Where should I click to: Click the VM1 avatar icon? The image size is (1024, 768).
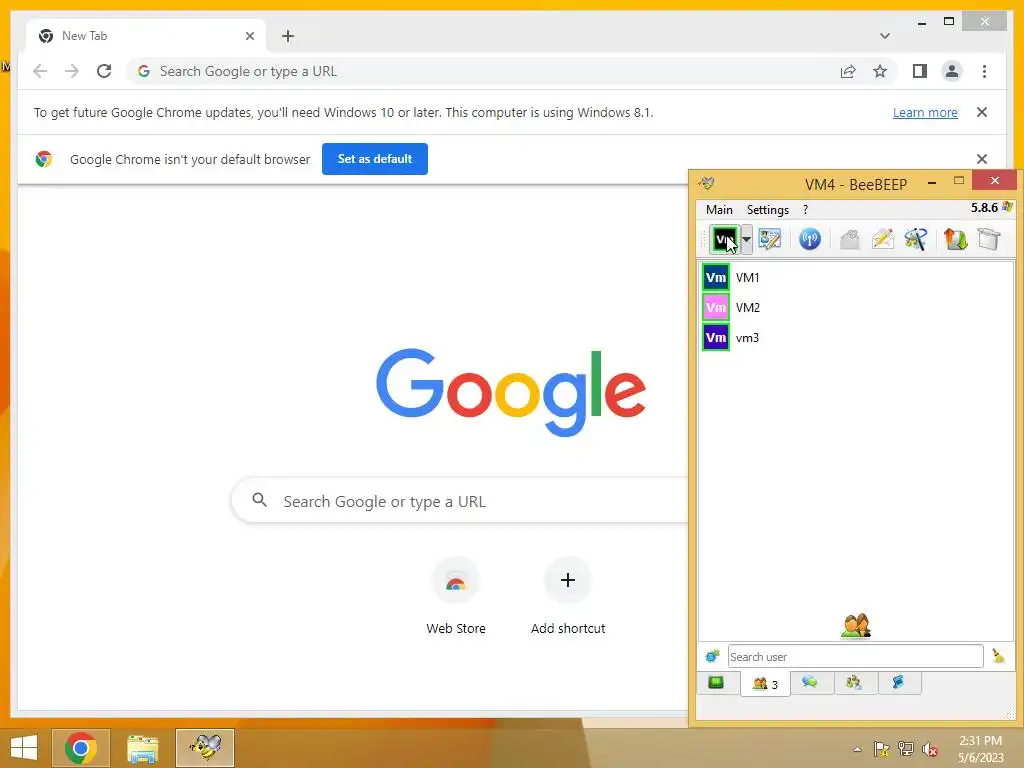tap(716, 278)
